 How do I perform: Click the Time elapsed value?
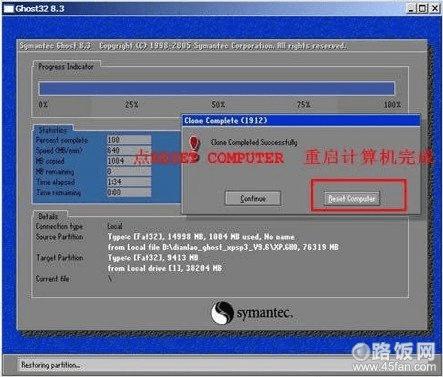click(x=129, y=182)
